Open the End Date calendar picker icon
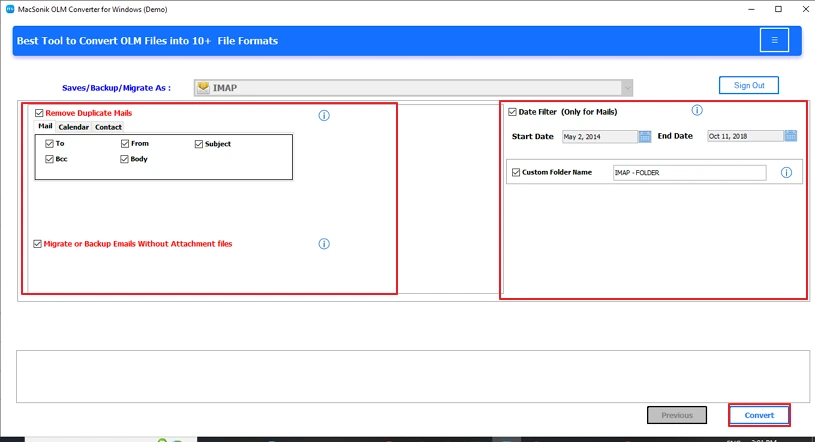The image size is (815, 442). [790, 136]
